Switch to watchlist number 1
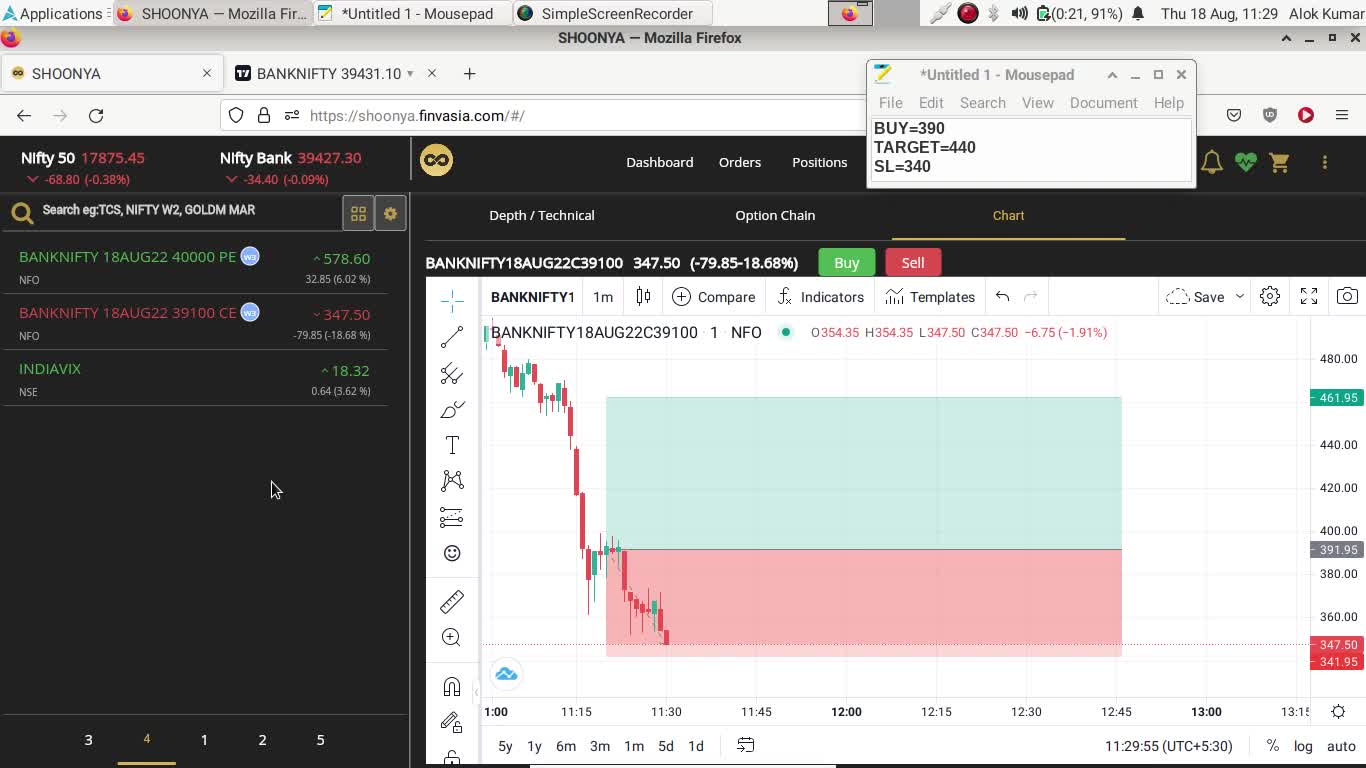1366x768 pixels. 204,740
